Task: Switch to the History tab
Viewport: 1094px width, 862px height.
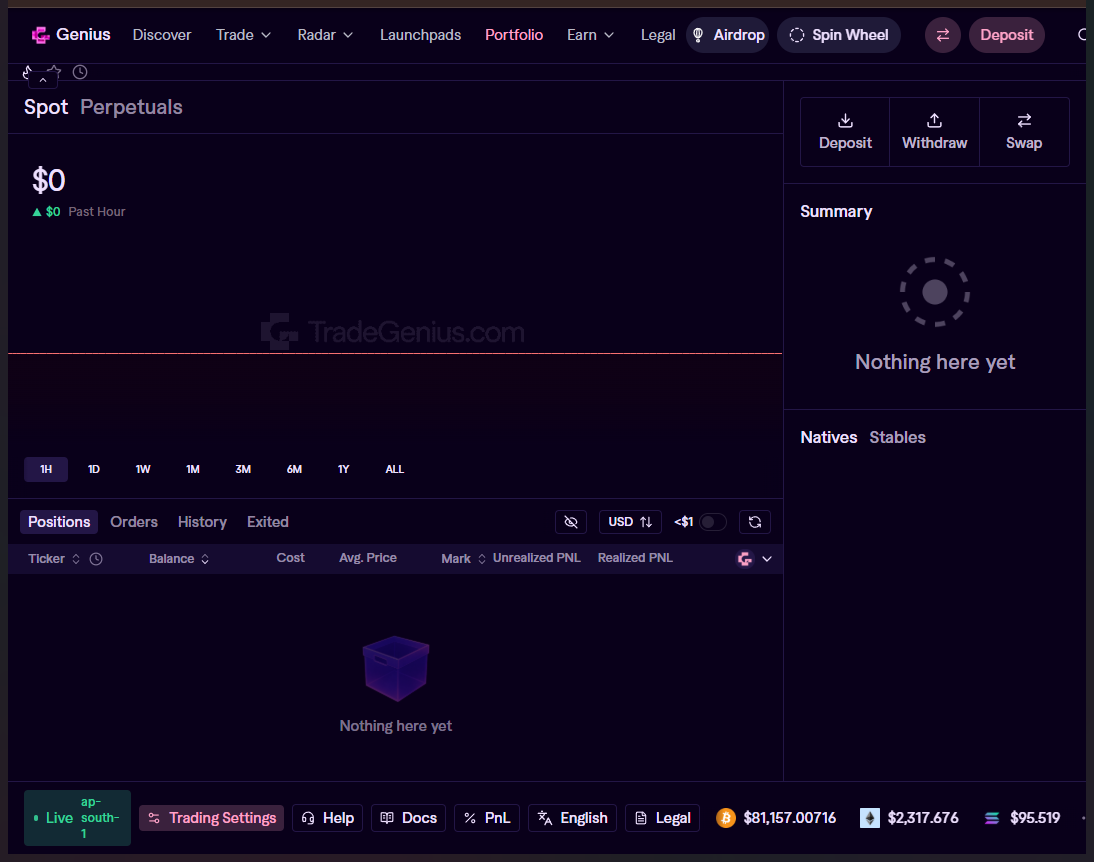Action: [x=202, y=522]
